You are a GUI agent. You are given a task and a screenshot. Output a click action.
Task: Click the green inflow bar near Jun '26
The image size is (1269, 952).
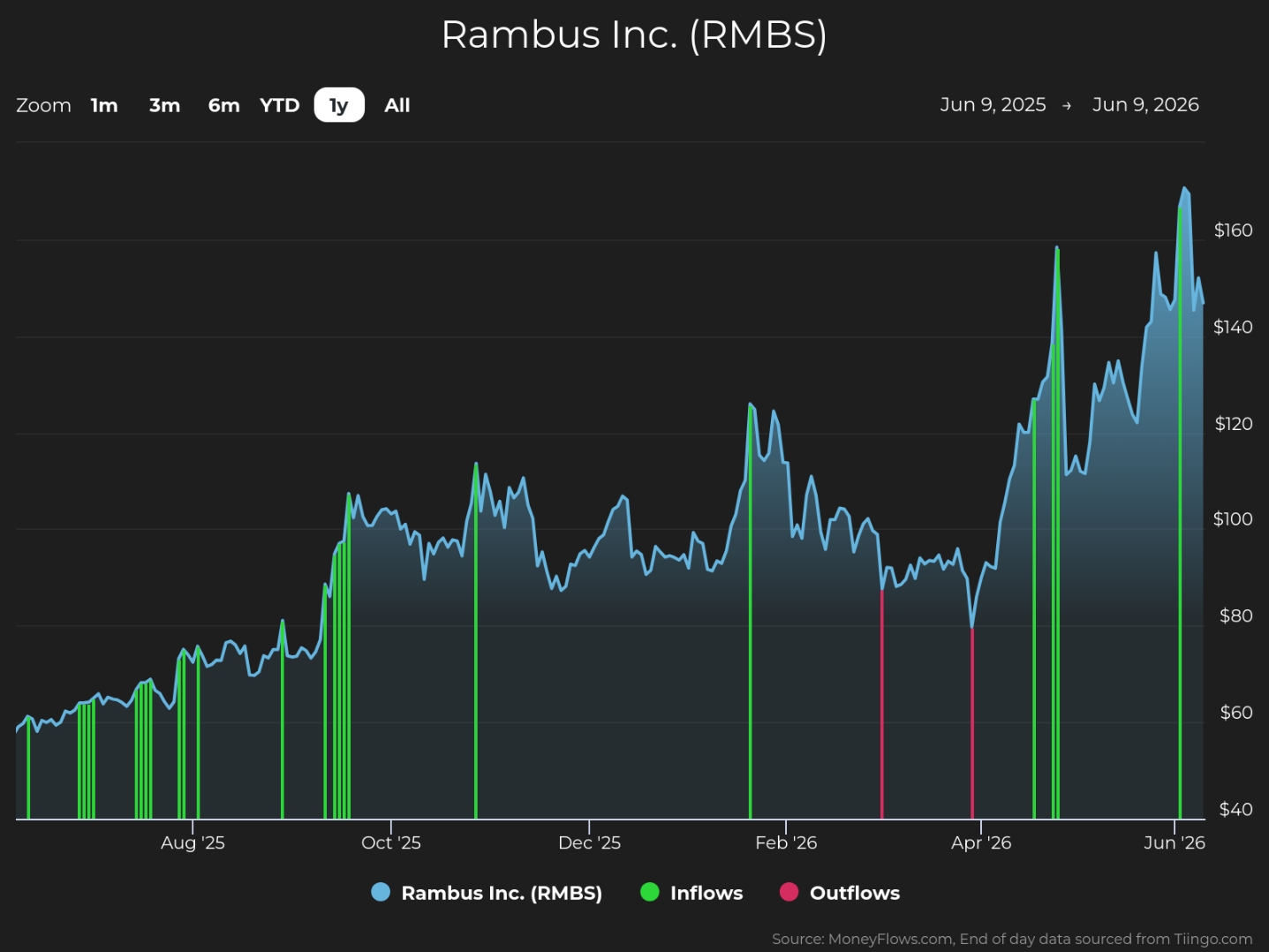click(x=1180, y=513)
